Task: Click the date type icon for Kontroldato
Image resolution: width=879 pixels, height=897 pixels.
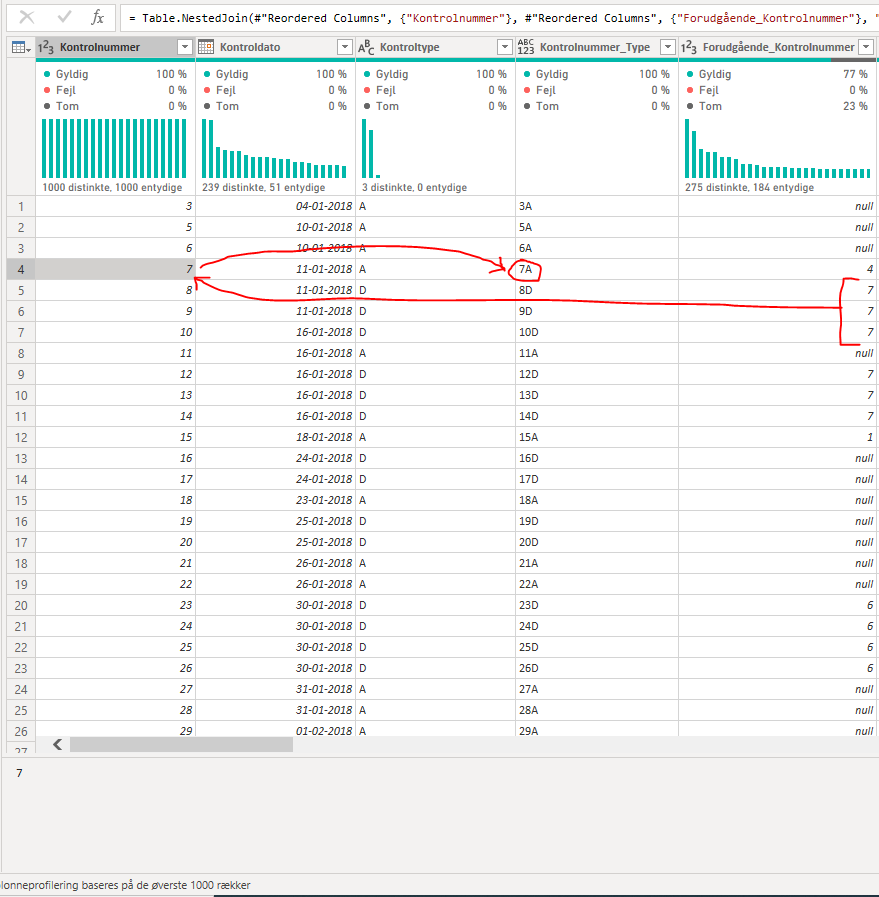Action: 206,47
